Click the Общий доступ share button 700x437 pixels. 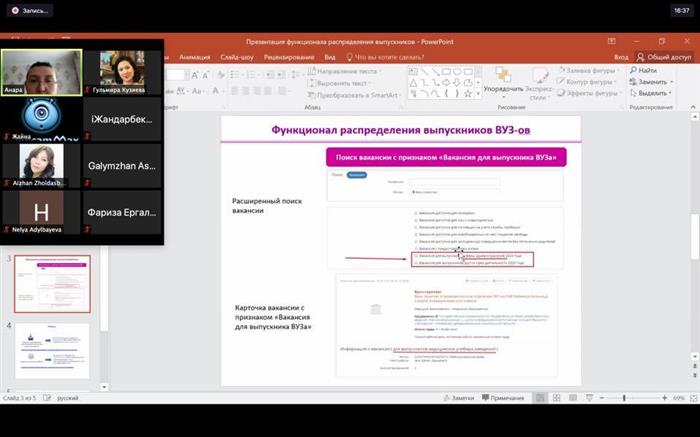(664, 57)
